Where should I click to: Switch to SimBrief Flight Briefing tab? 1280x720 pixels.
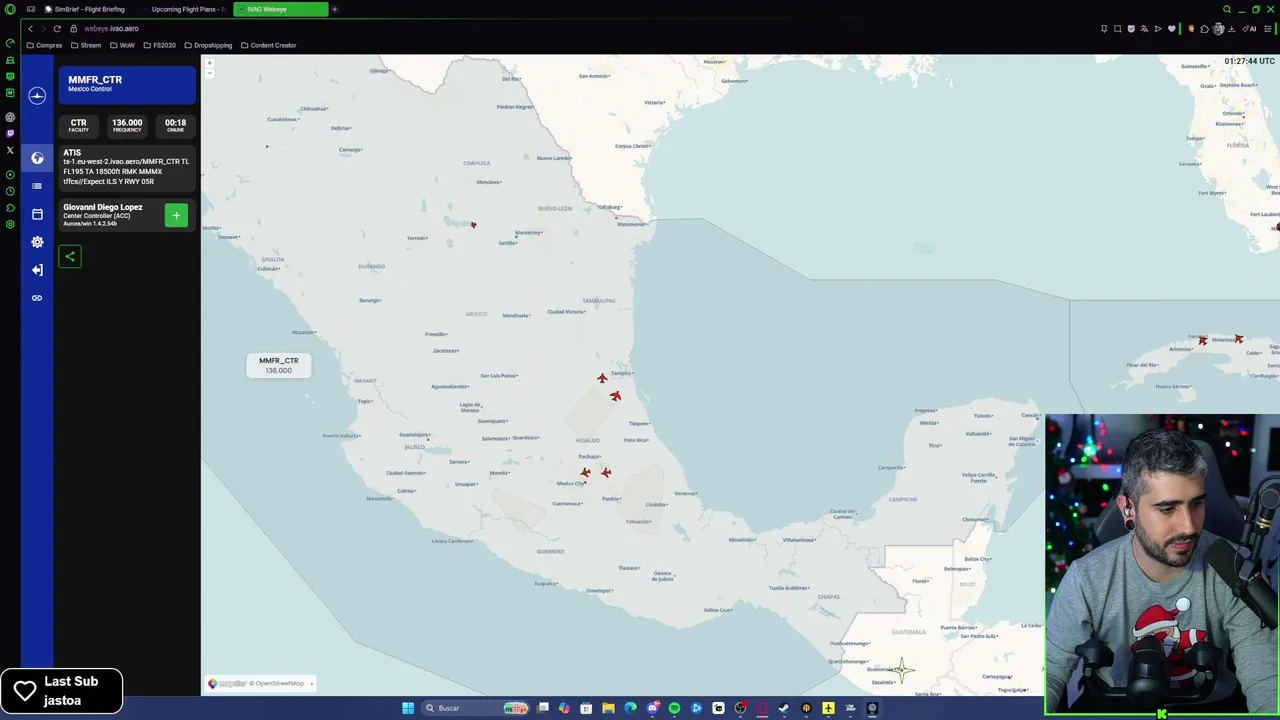point(85,9)
